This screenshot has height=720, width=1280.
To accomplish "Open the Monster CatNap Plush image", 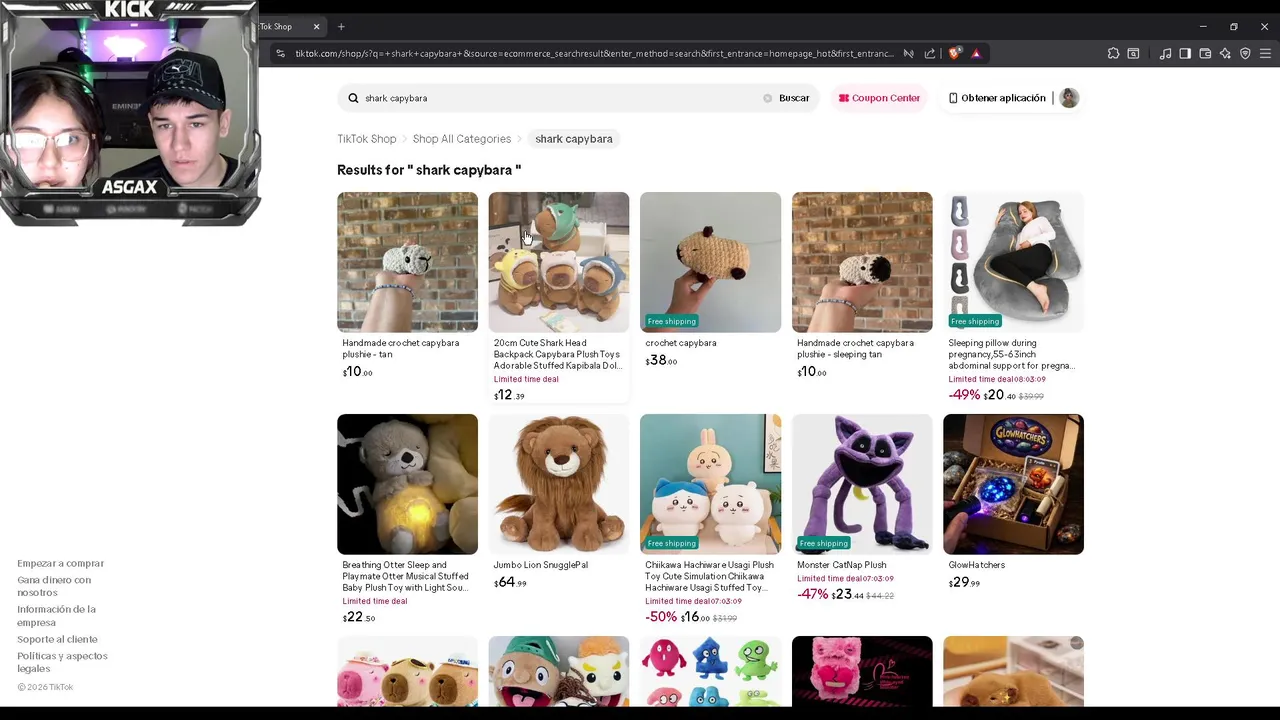I will (862, 484).
